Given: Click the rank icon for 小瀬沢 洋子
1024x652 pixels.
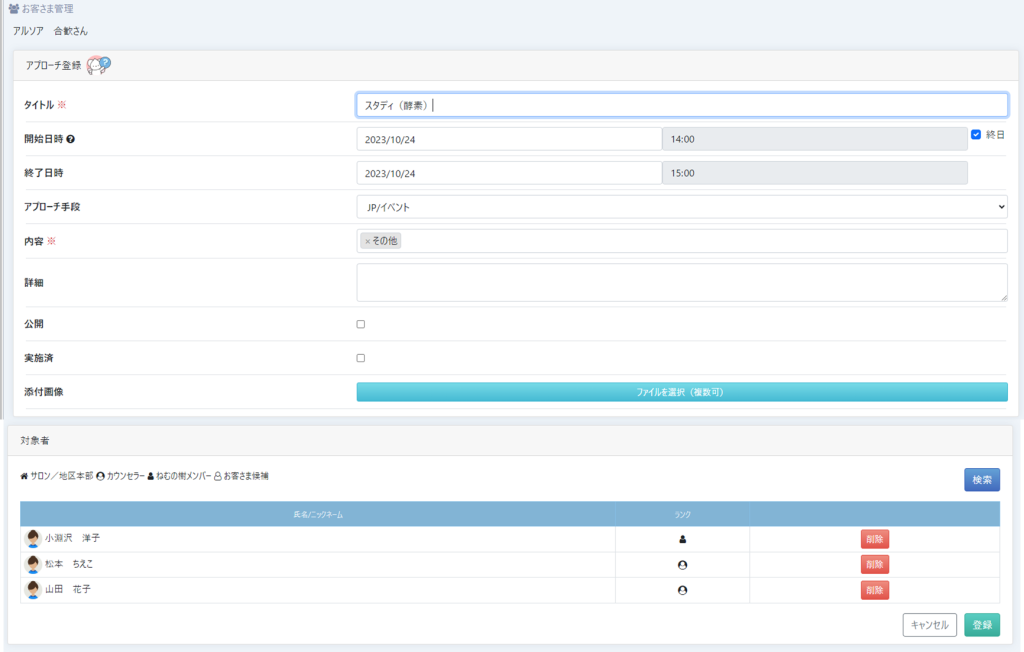Looking at the screenshot, I should click(682, 539).
